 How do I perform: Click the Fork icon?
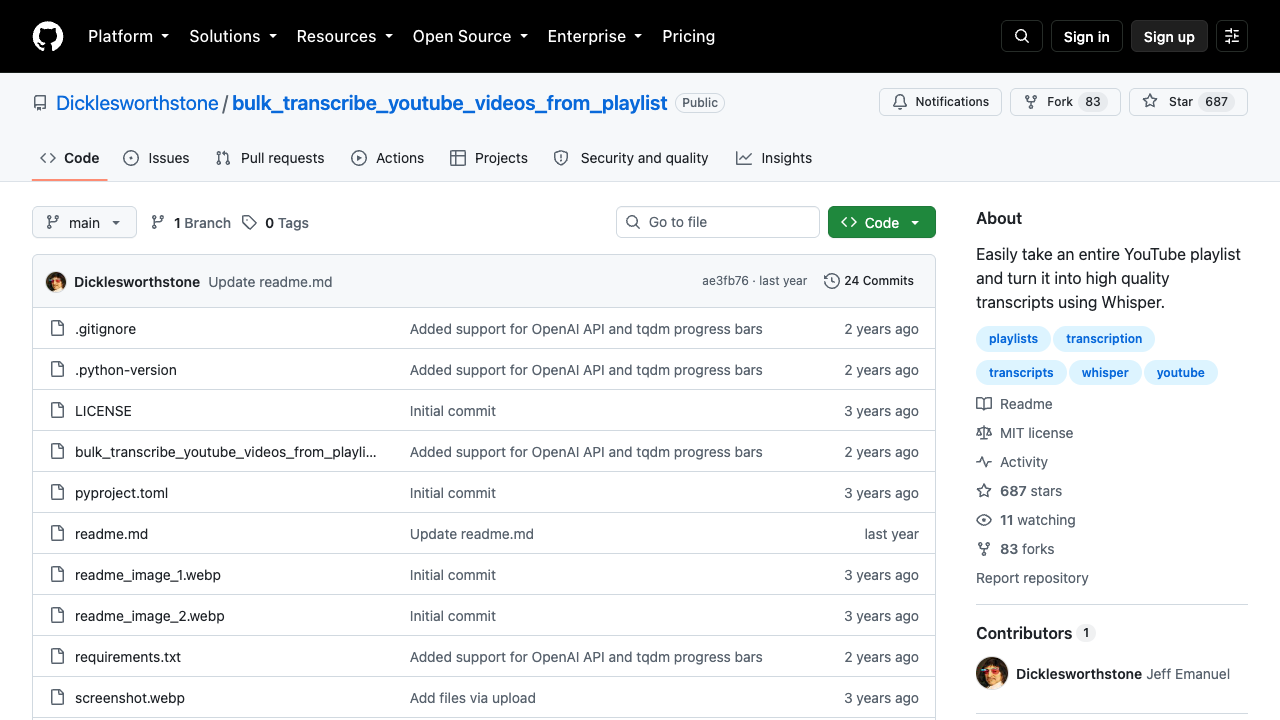[x=1031, y=102]
